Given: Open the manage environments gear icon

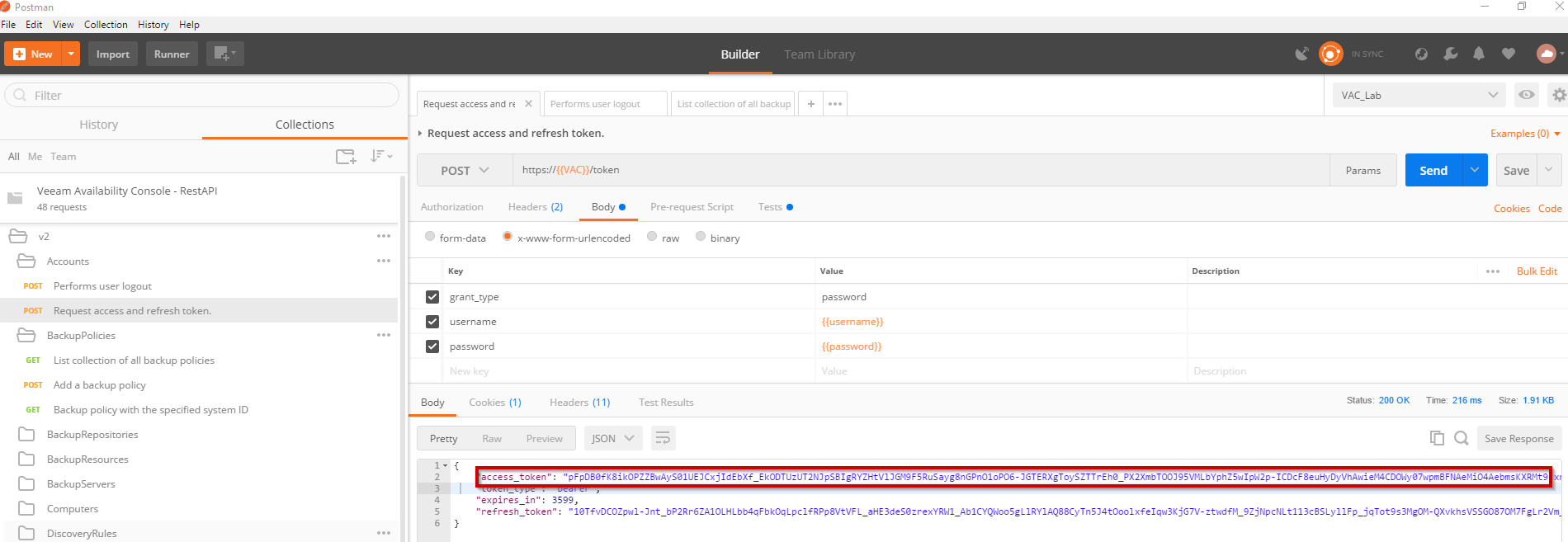Looking at the screenshot, I should point(1558,95).
